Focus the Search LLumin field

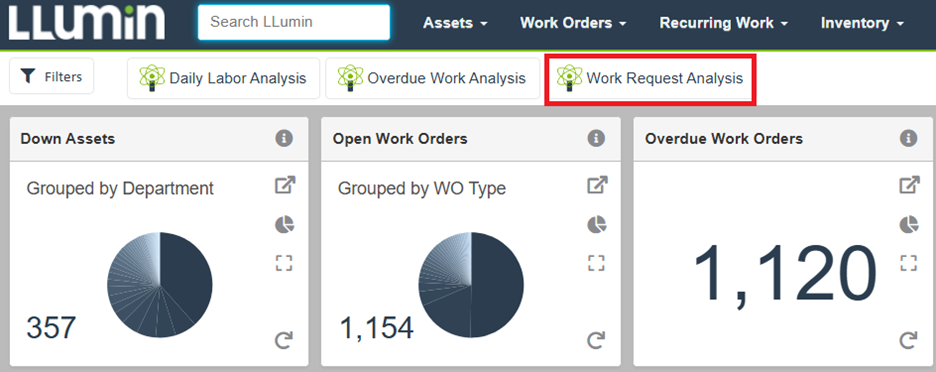click(294, 22)
